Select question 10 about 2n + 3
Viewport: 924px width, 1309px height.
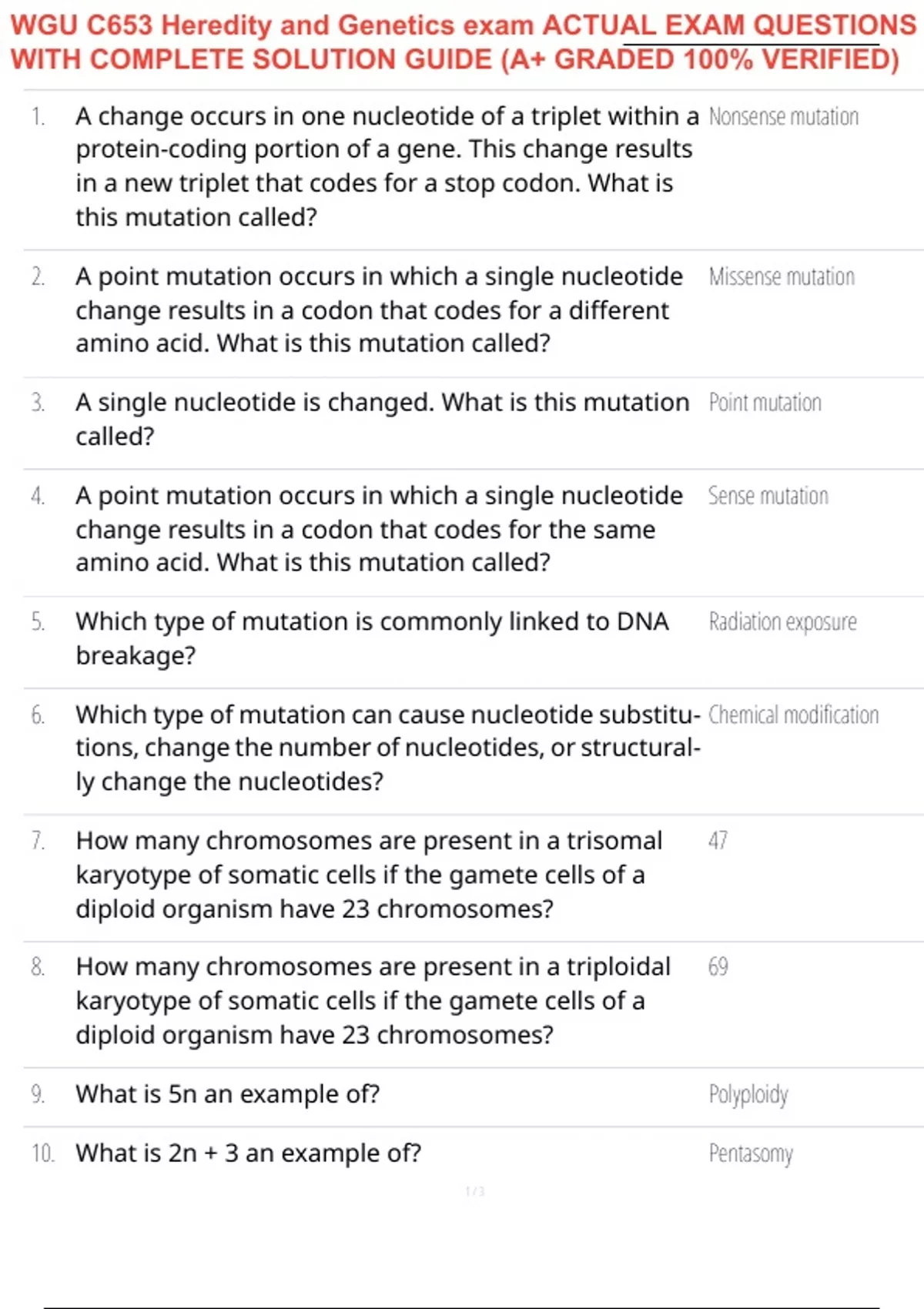pyautogui.click(x=248, y=1153)
